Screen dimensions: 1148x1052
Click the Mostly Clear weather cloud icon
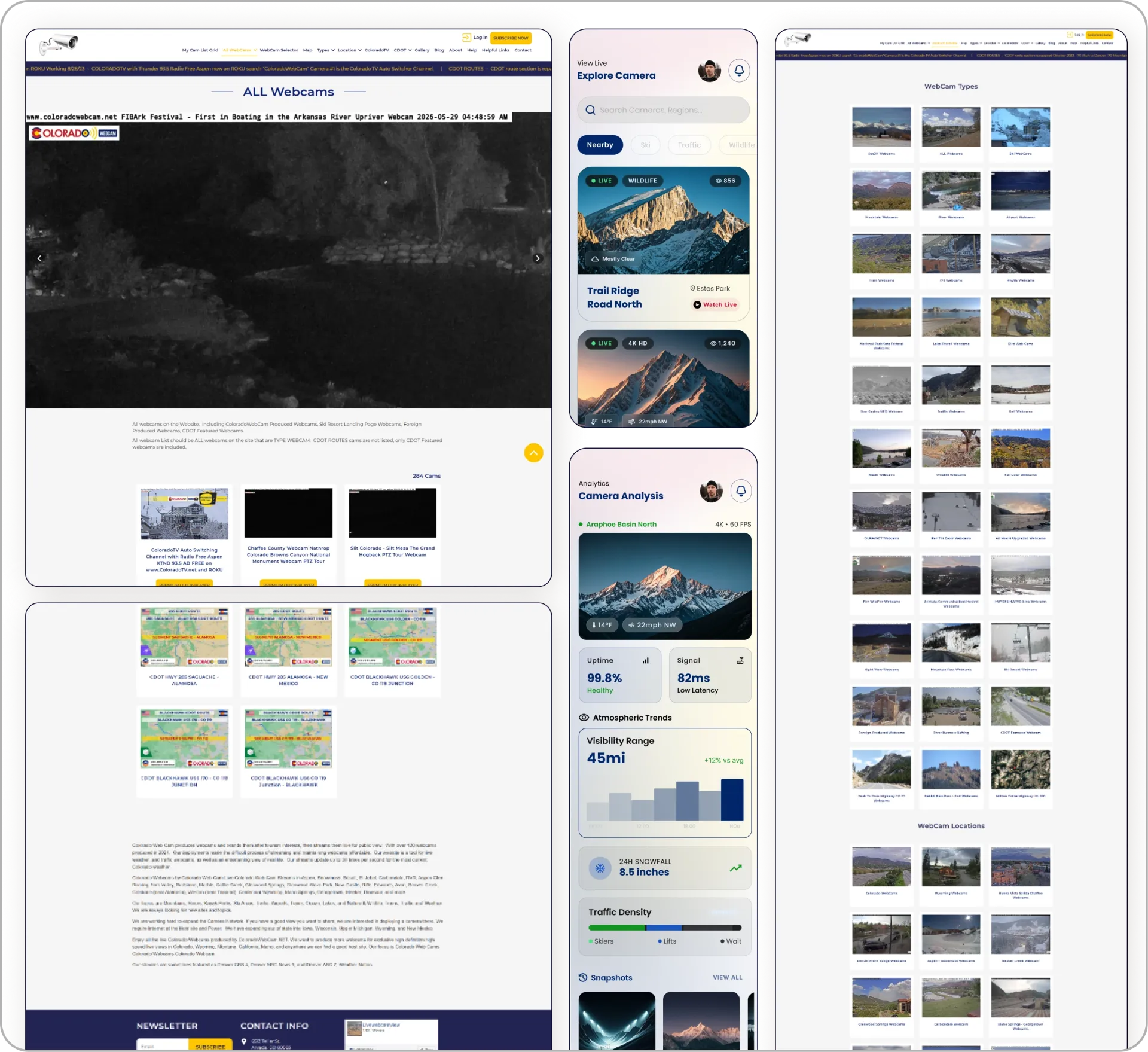point(595,259)
